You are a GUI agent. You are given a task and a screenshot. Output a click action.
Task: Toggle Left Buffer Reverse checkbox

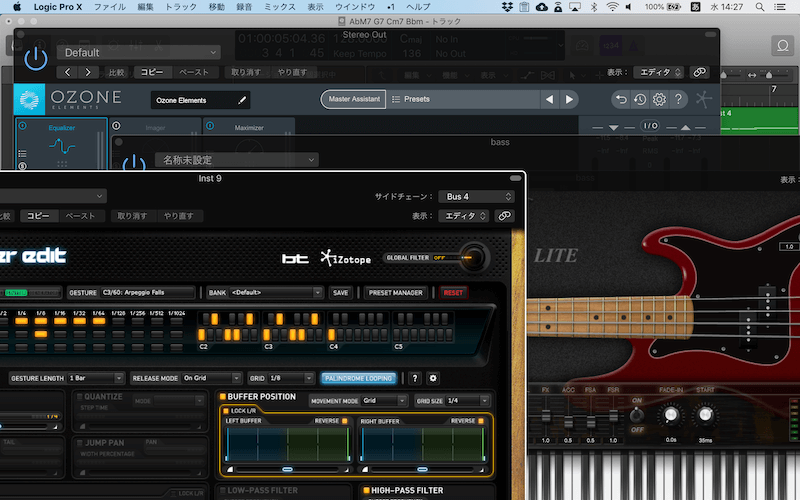point(344,421)
